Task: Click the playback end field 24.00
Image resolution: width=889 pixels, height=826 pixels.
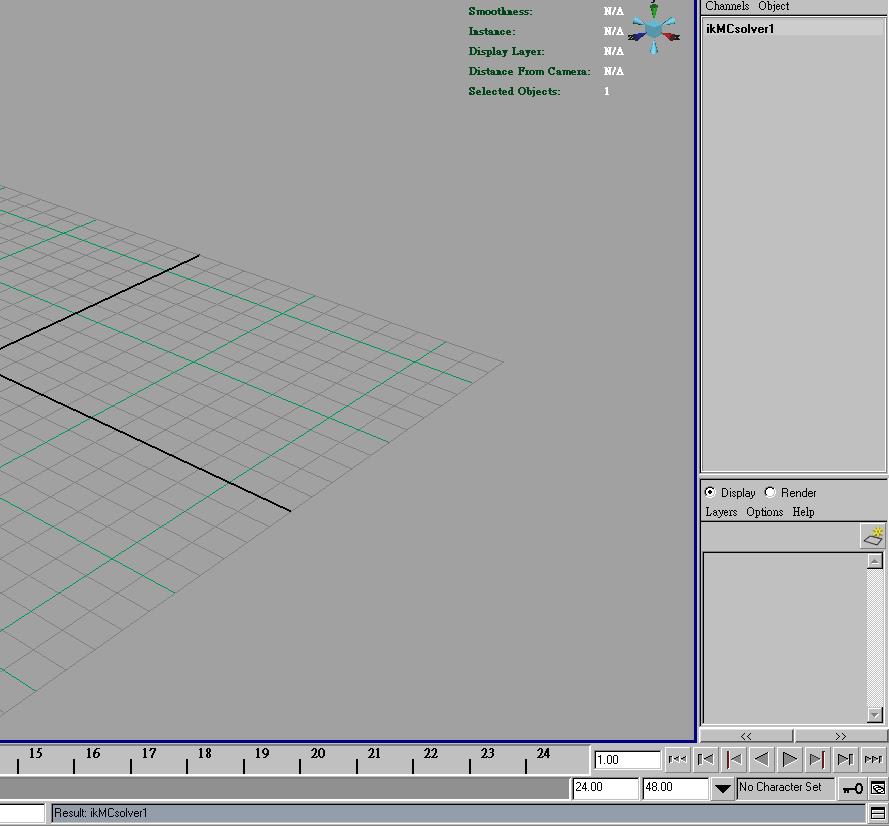Action: (606, 787)
